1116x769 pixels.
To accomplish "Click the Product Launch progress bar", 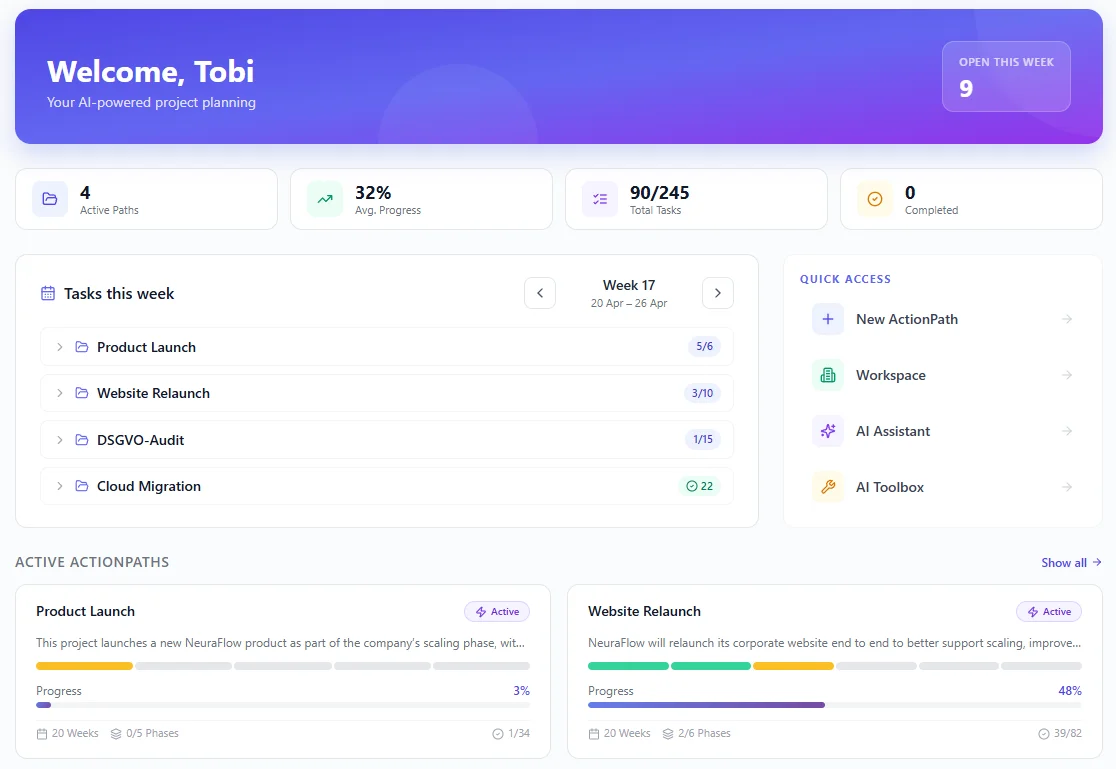I will coord(283,705).
